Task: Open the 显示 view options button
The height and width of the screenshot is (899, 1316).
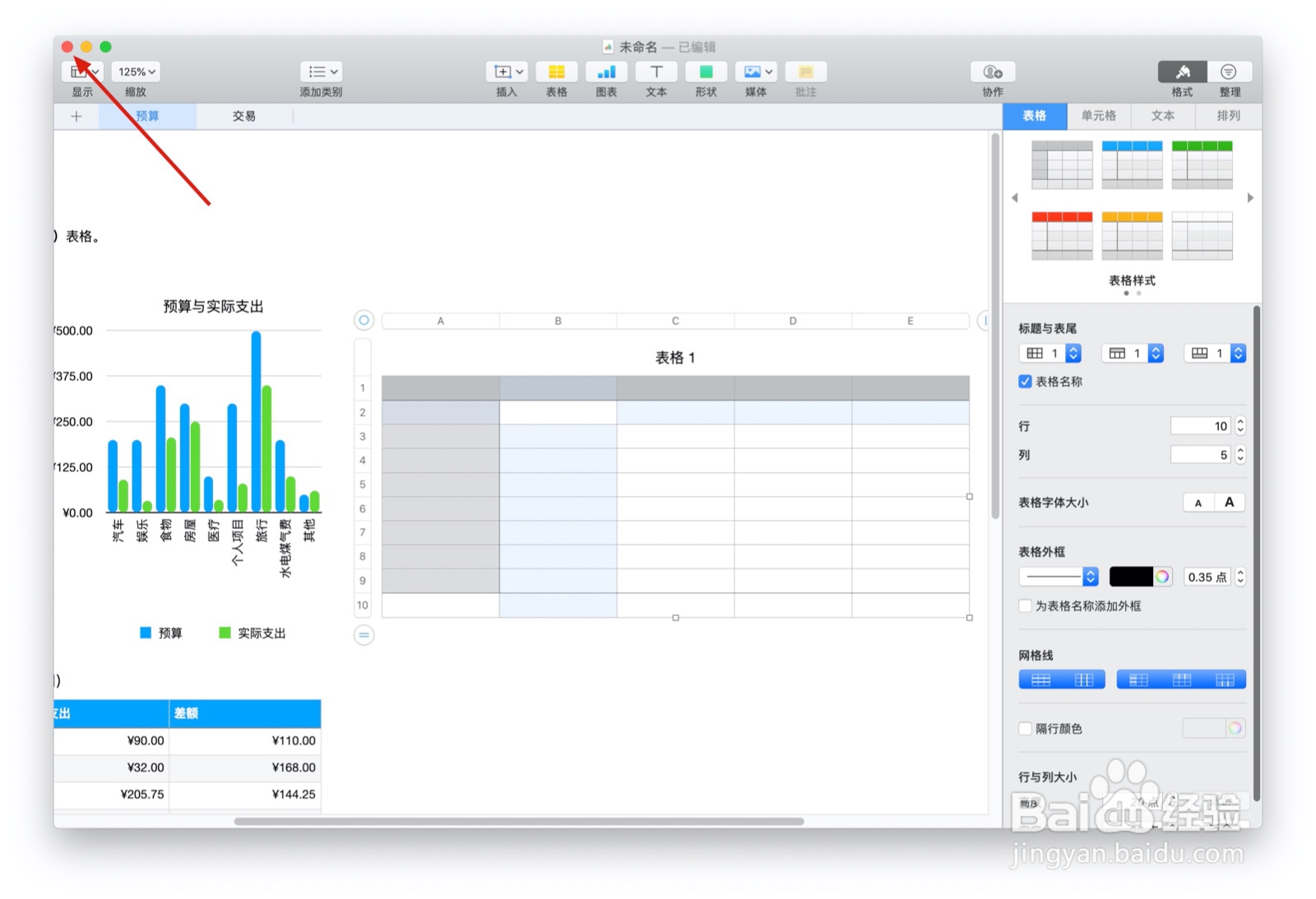Action: (x=82, y=72)
